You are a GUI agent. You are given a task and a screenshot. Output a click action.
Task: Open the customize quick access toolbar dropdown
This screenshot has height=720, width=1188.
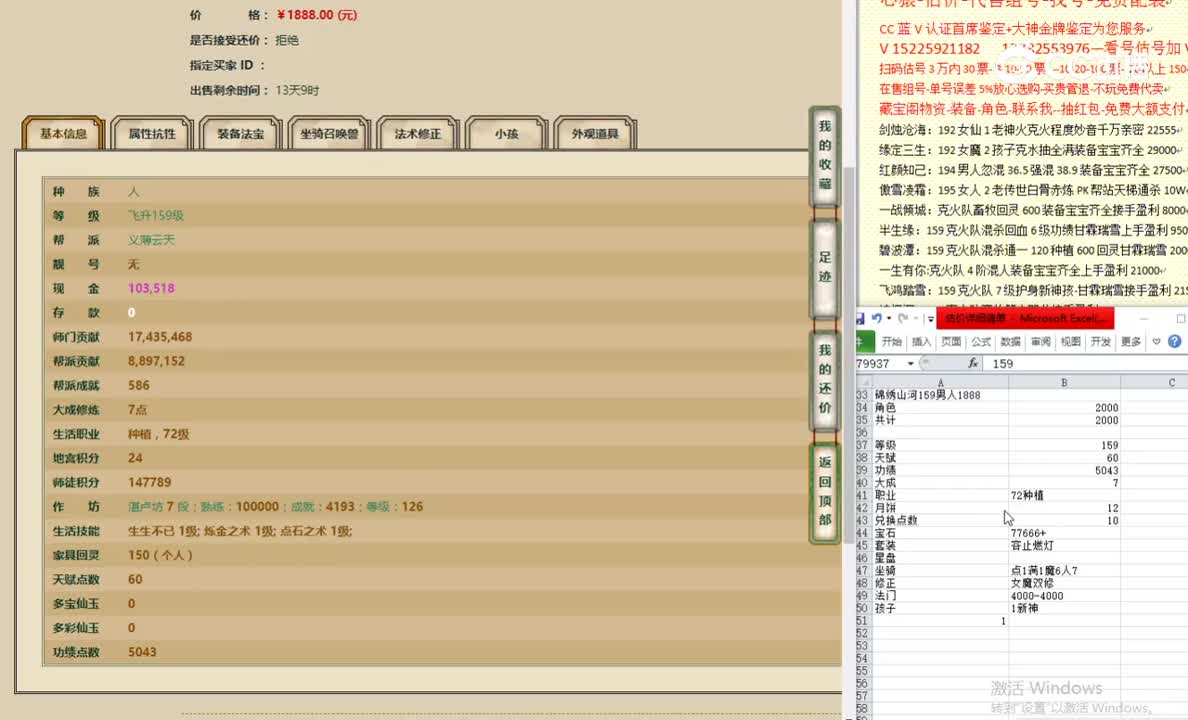pos(930,319)
